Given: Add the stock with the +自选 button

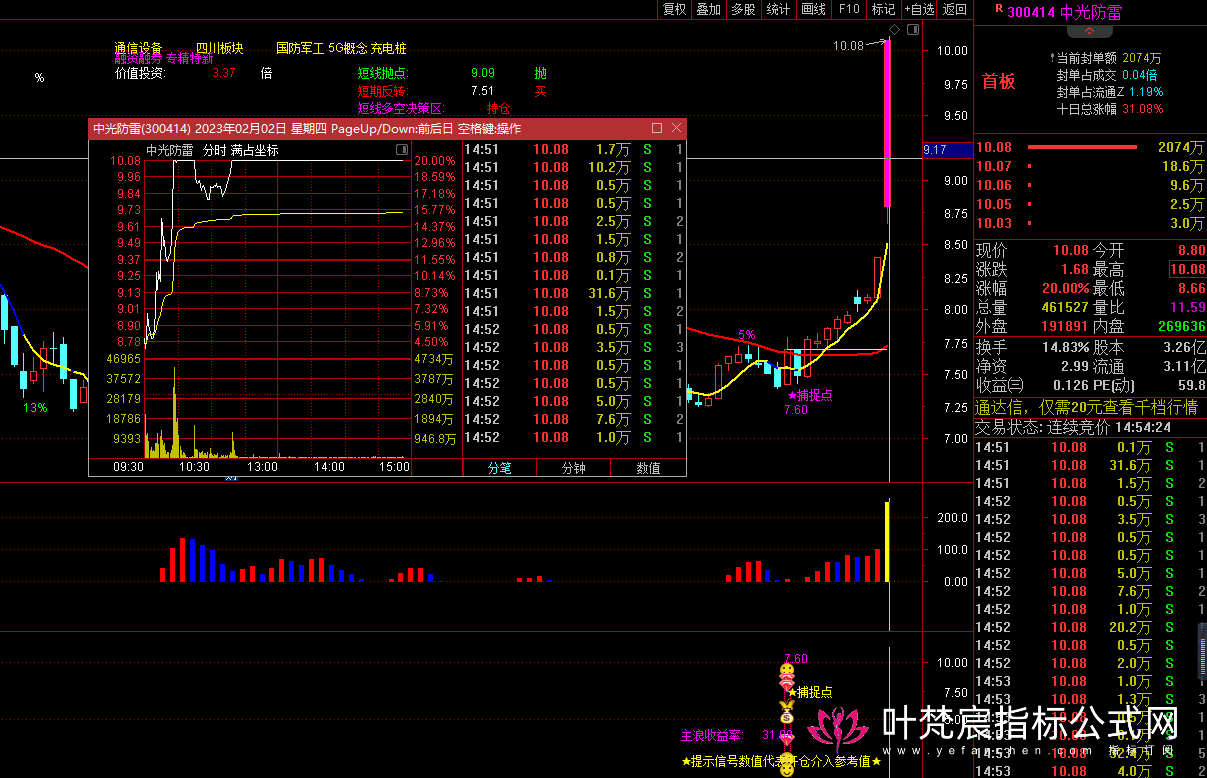Looking at the screenshot, I should (x=918, y=9).
